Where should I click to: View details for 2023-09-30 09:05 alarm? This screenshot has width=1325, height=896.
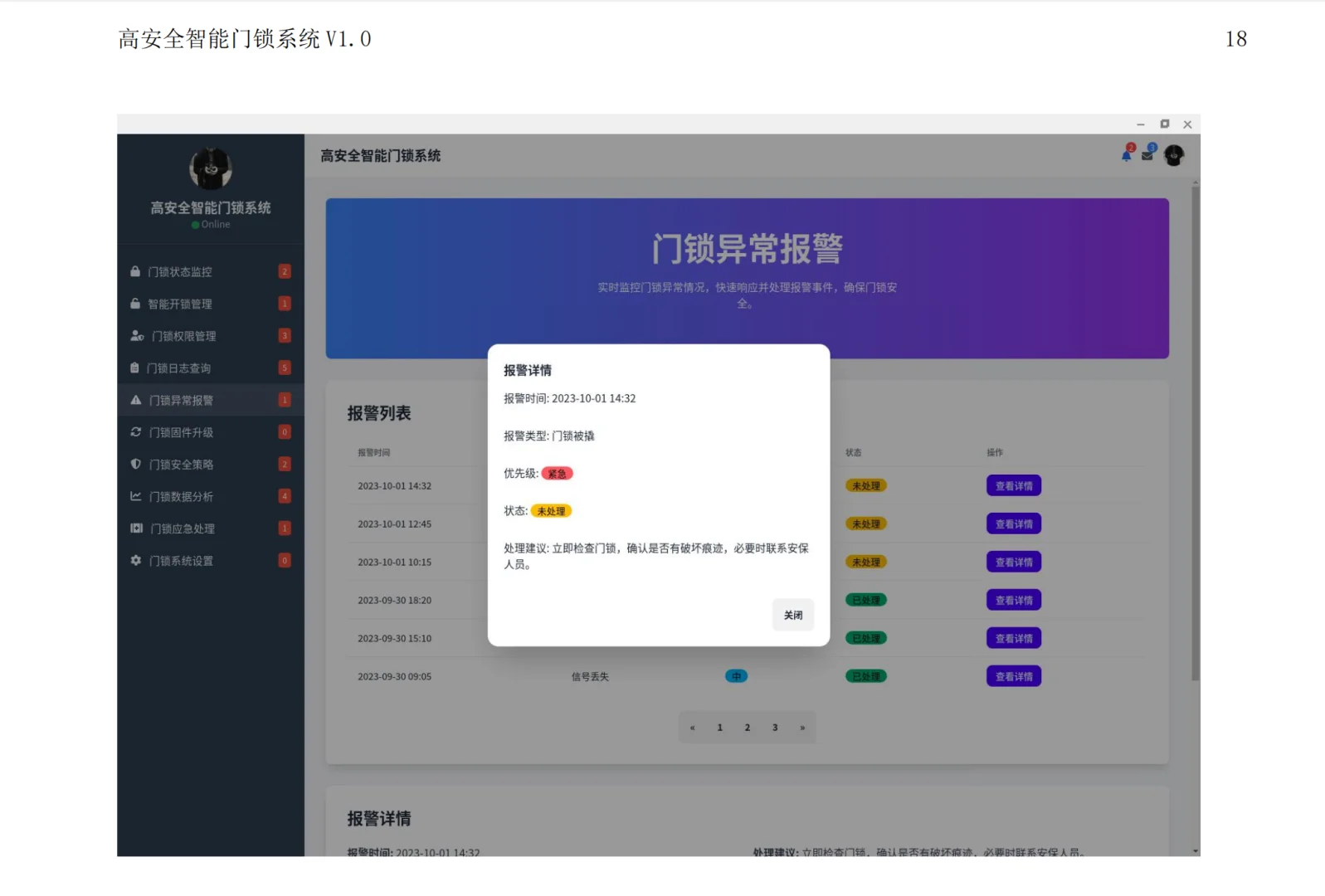(x=1014, y=677)
